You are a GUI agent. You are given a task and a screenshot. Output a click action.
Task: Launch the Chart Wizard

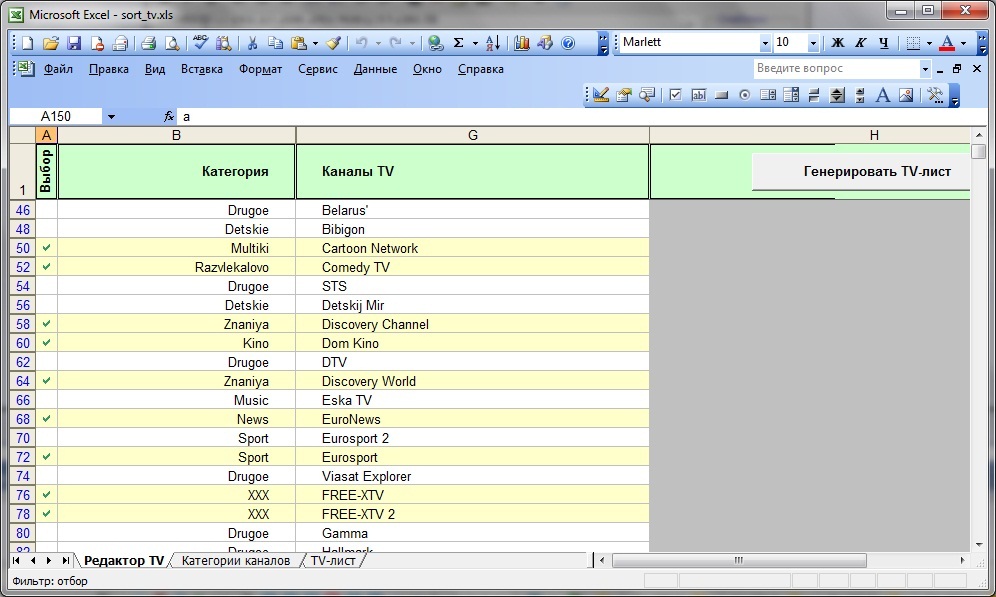click(522, 43)
